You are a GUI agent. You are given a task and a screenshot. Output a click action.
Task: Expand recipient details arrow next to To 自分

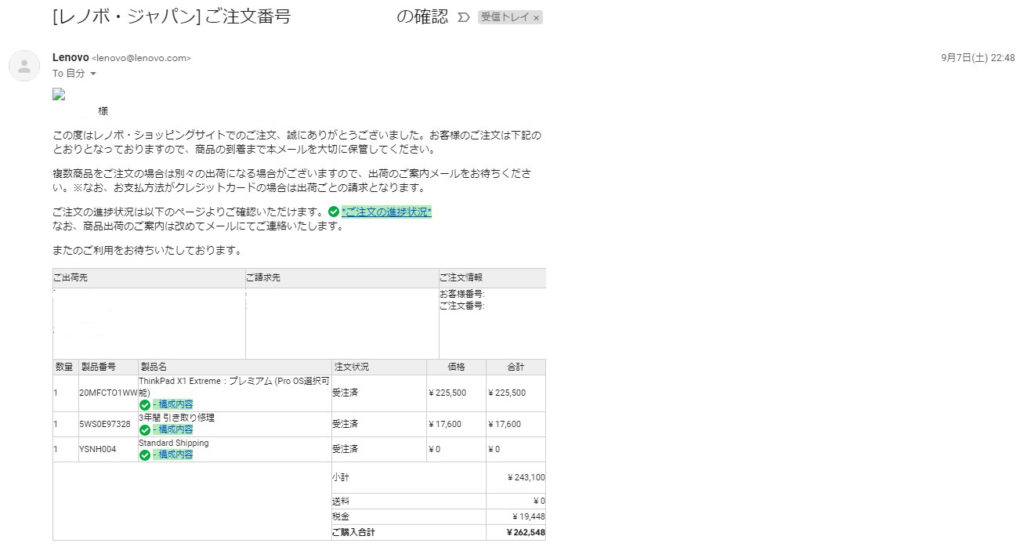(x=93, y=74)
